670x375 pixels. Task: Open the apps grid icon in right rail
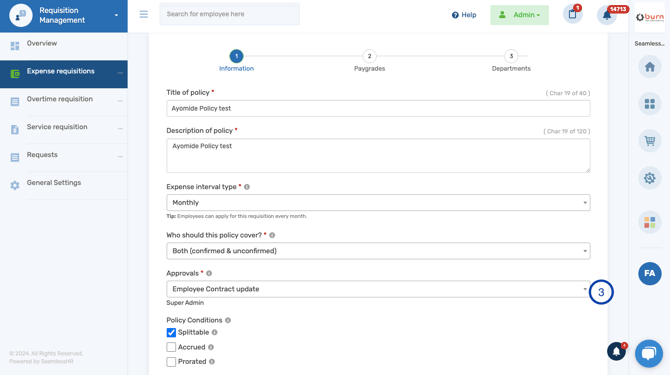pos(649,104)
